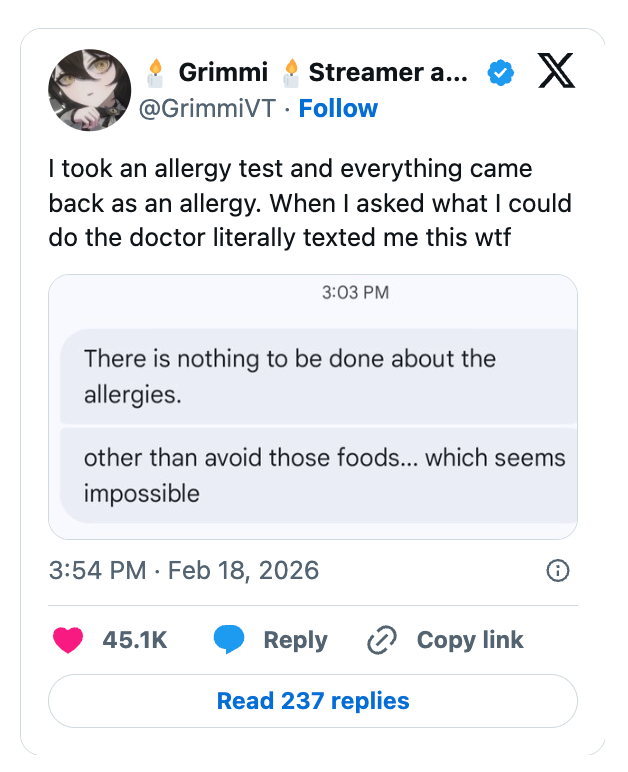This screenshot has width=628, height=772.
Task: Click the pink heart like icon
Action: point(68,640)
